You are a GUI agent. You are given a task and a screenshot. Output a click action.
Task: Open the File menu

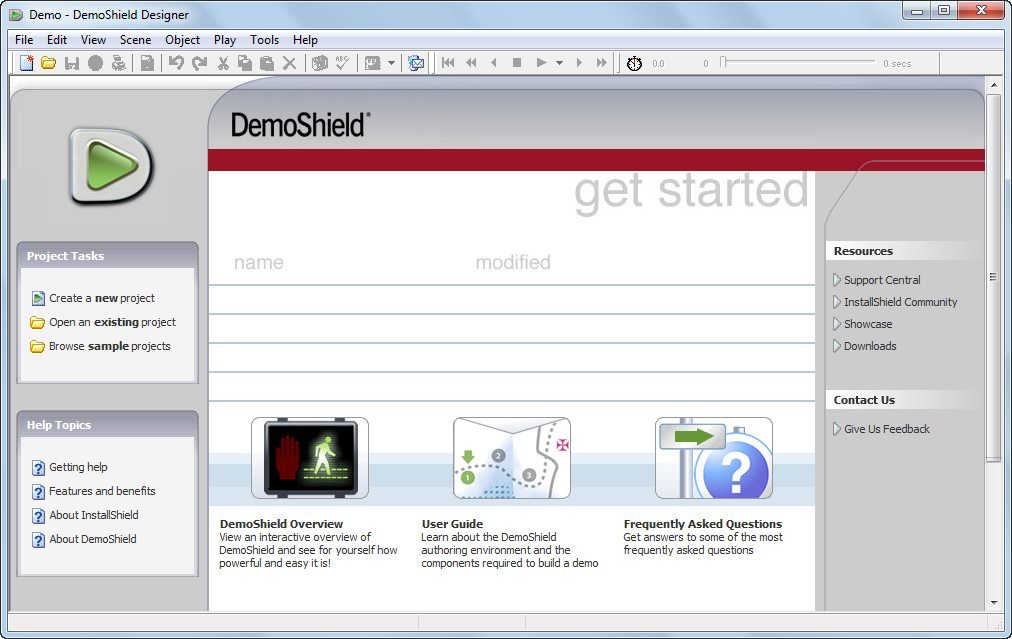point(24,40)
